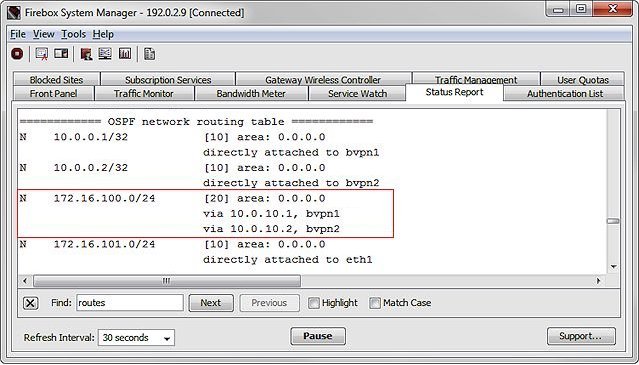
Task: Select the Status Report tab
Action: coord(454,92)
